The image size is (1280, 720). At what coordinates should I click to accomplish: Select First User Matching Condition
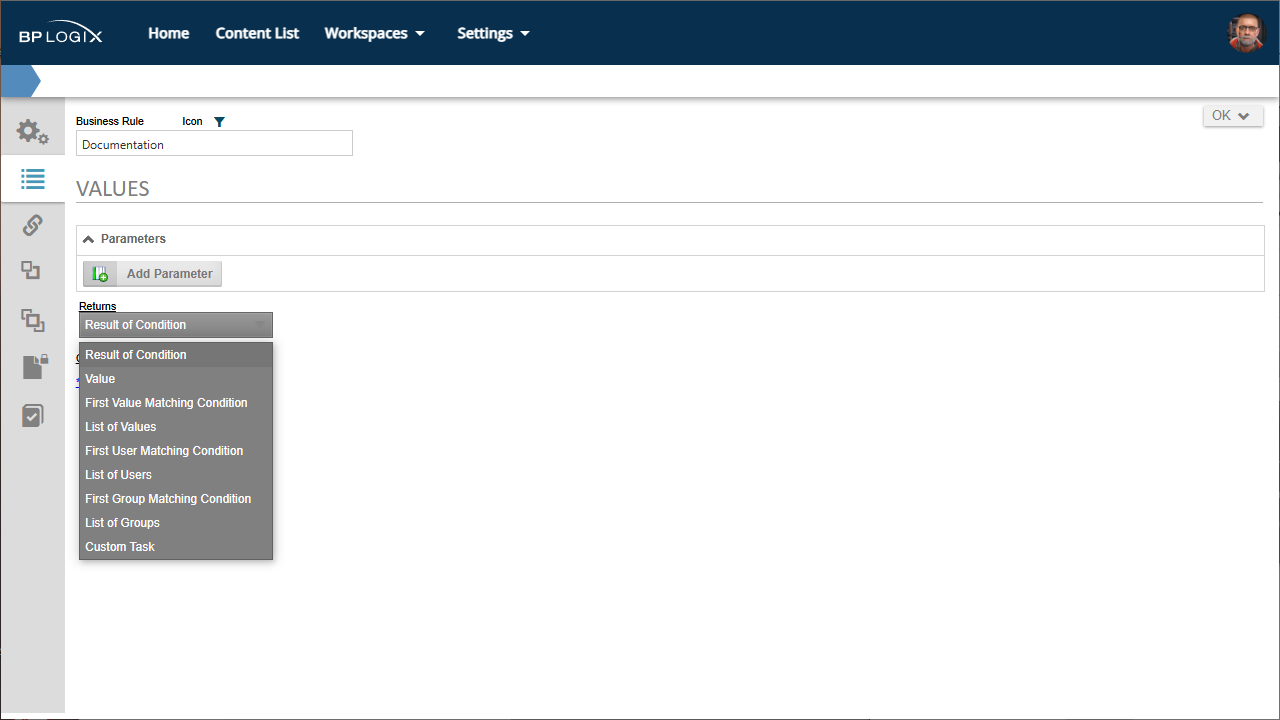coord(176,451)
